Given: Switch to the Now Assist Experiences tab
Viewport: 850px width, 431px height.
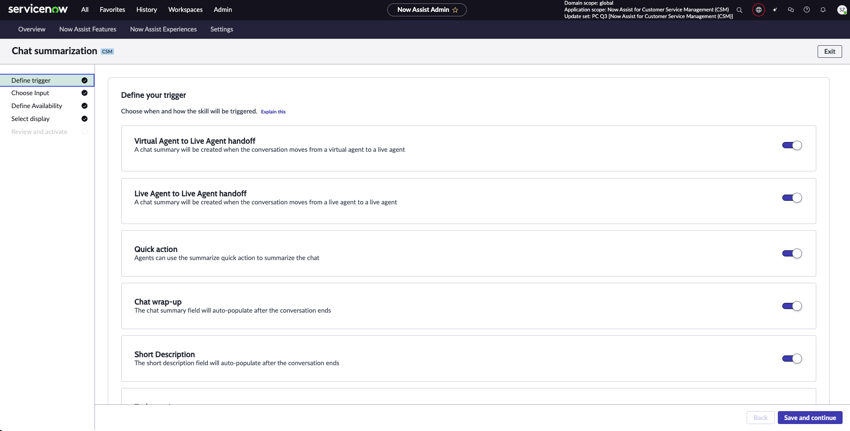Looking at the screenshot, I should [x=163, y=29].
